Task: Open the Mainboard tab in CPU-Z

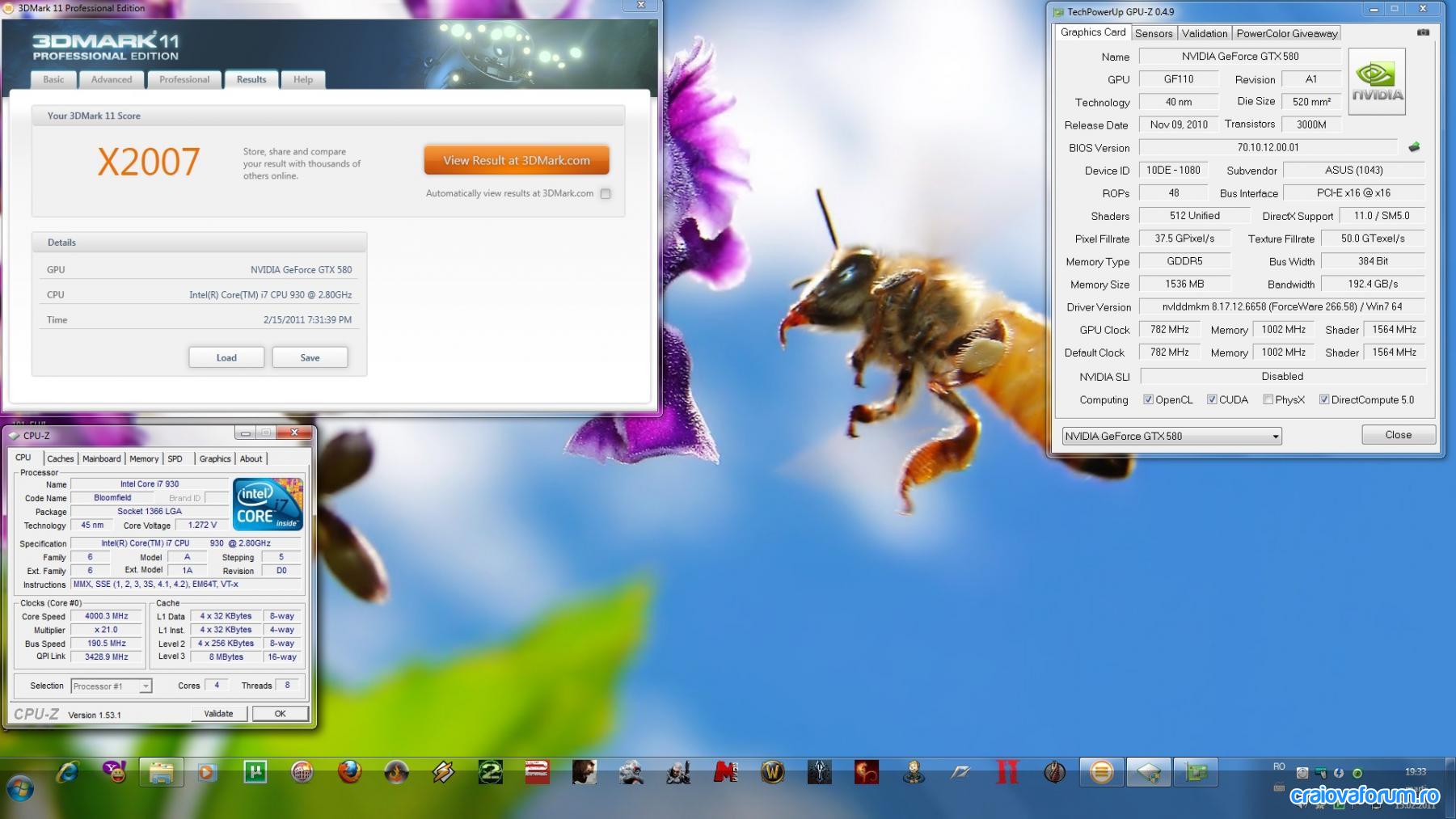Action: coord(102,458)
